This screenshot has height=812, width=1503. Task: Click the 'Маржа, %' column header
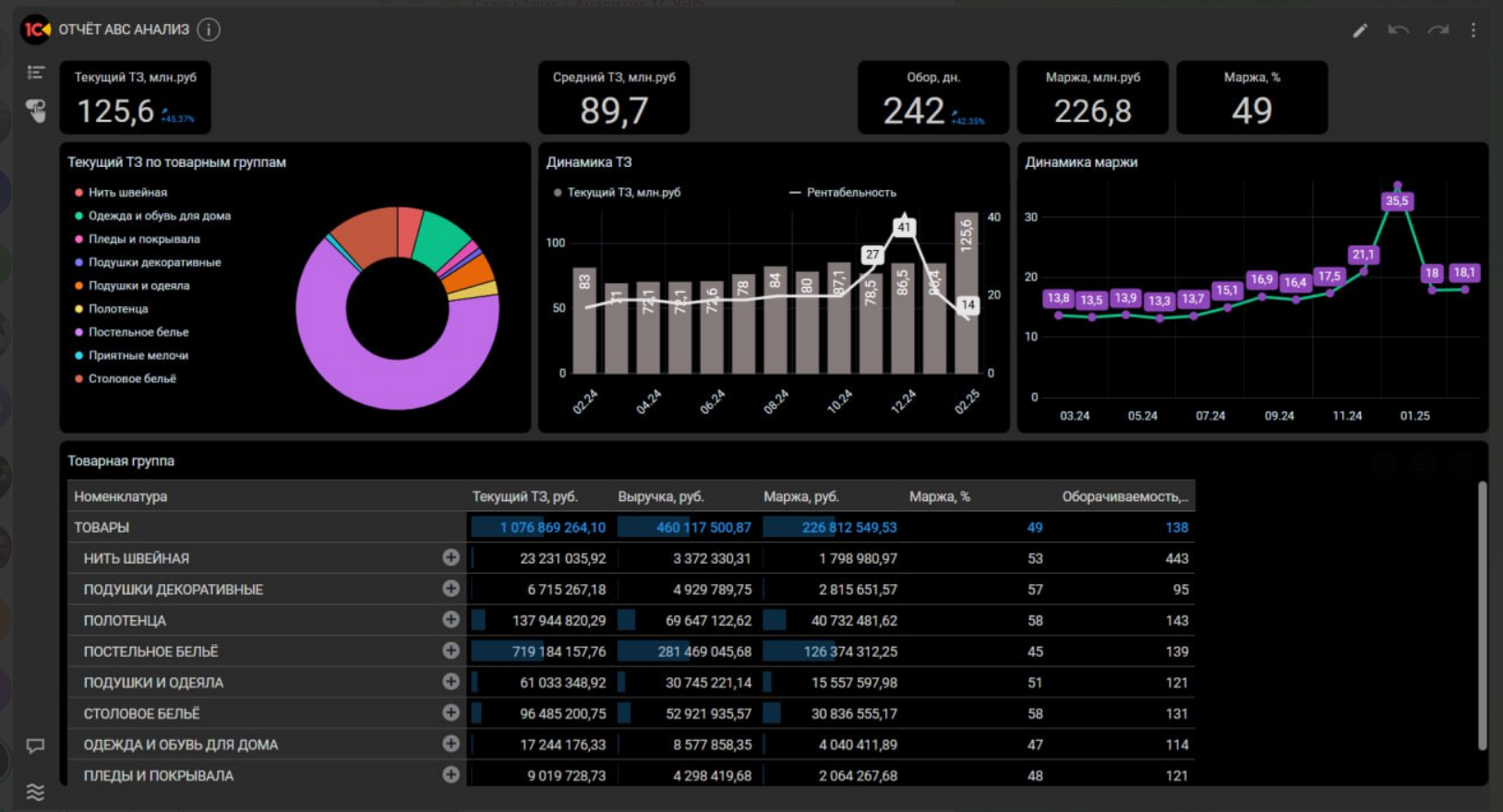pos(939,496)
